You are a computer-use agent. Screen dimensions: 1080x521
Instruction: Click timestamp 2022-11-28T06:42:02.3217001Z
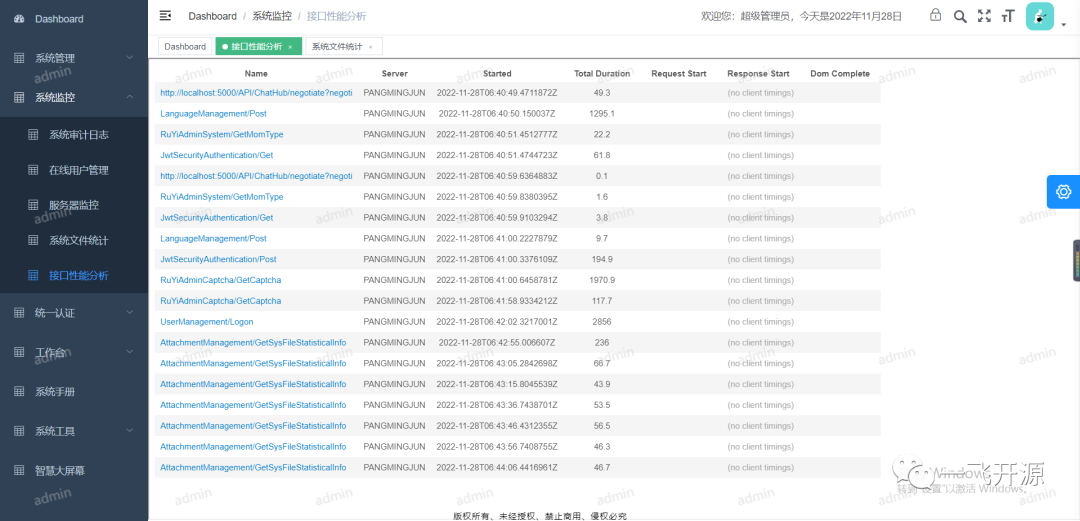[497, 322]
